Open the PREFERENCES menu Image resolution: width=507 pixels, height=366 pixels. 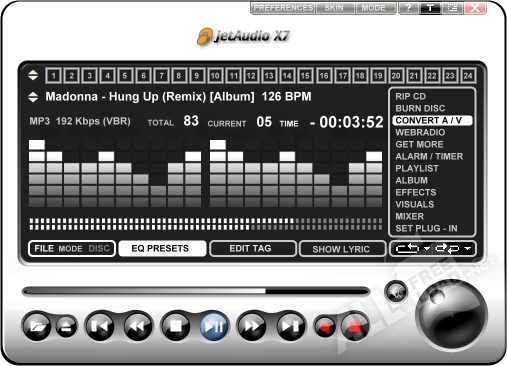[282, 8]
